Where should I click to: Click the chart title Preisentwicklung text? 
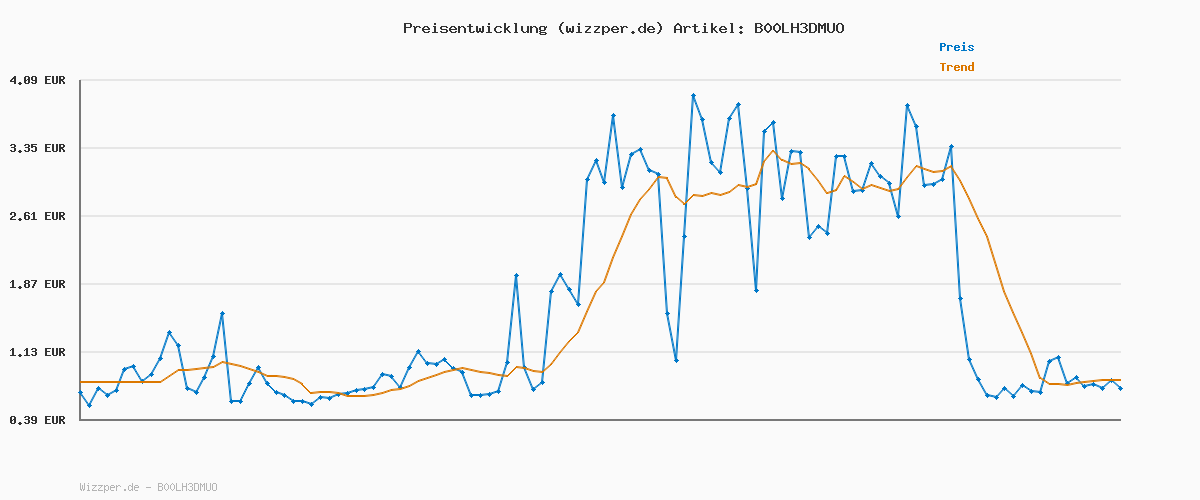click(472, 28)
